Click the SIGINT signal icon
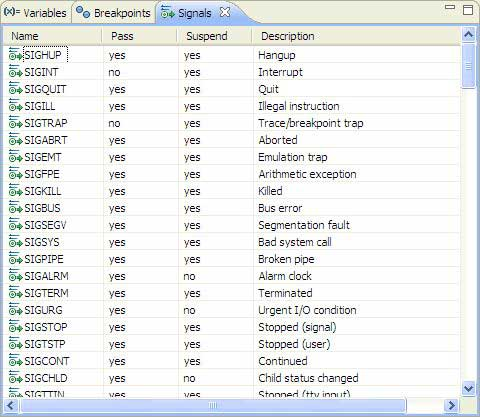The image size is (480, 417). point(15,71)
